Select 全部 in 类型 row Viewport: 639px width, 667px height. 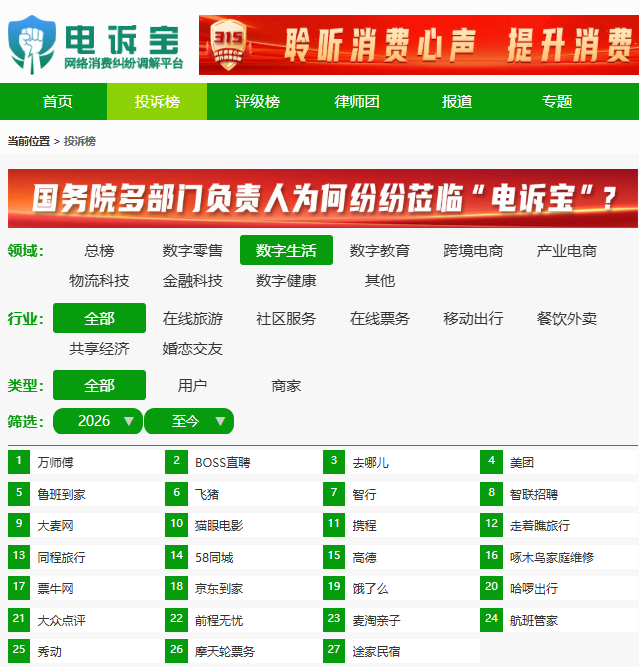coord(99,385)
